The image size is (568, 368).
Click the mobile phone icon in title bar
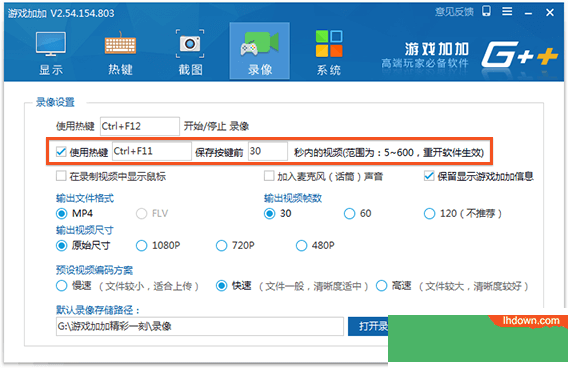(486, 11)
